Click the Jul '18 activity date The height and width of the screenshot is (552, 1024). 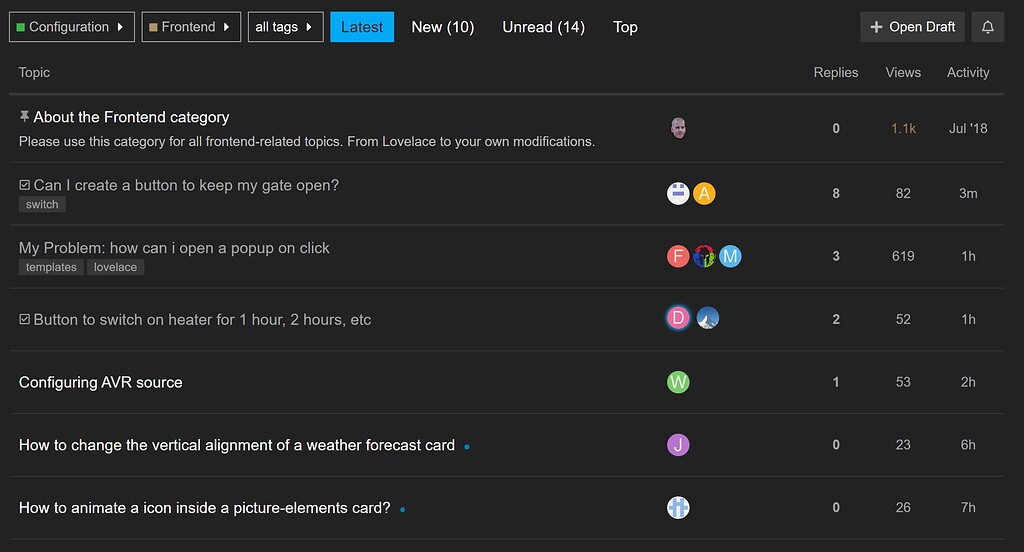pos(968,129)
